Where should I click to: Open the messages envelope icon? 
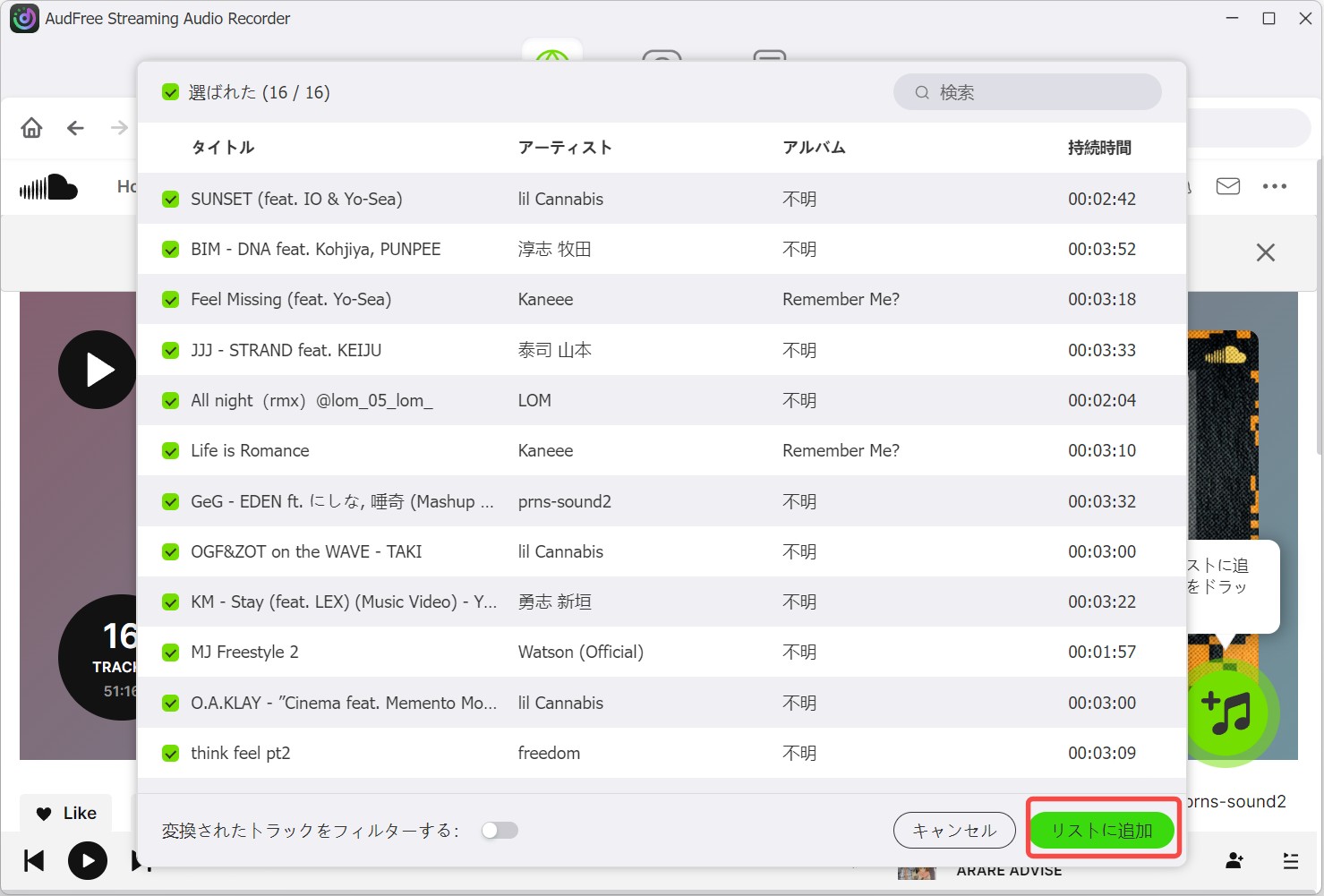(1228, 186)
